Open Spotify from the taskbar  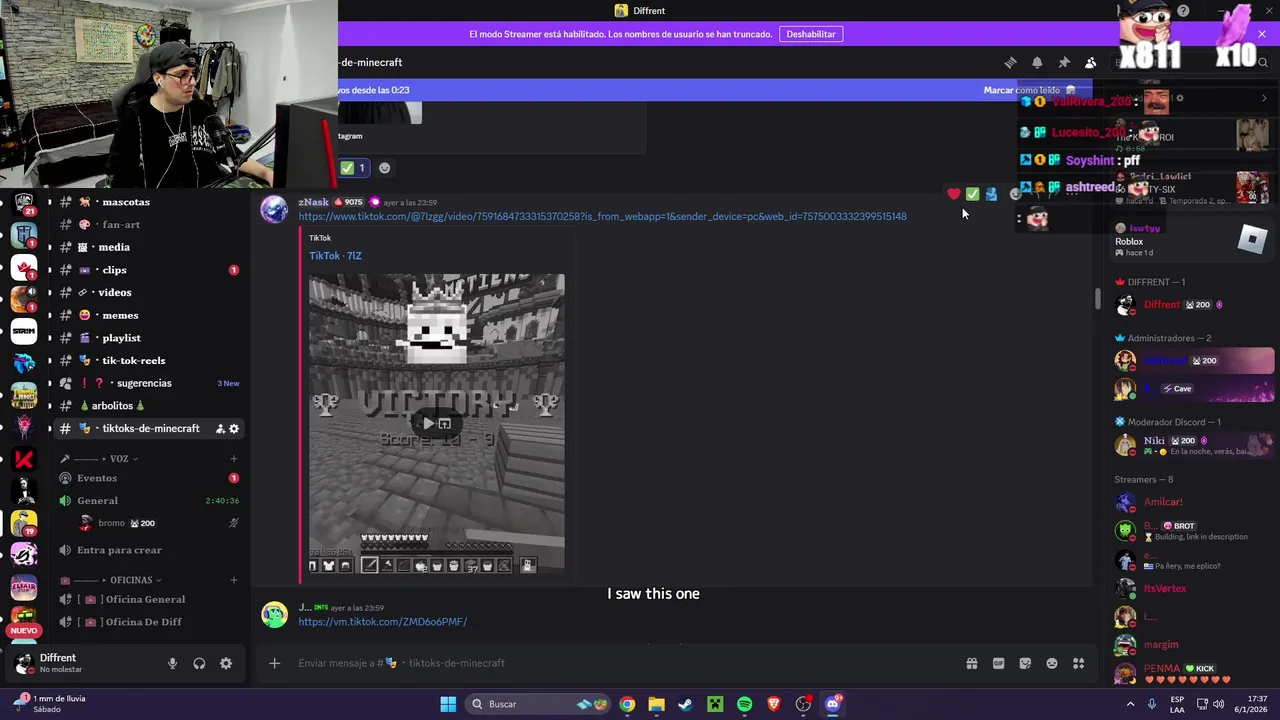pos(745,704)
